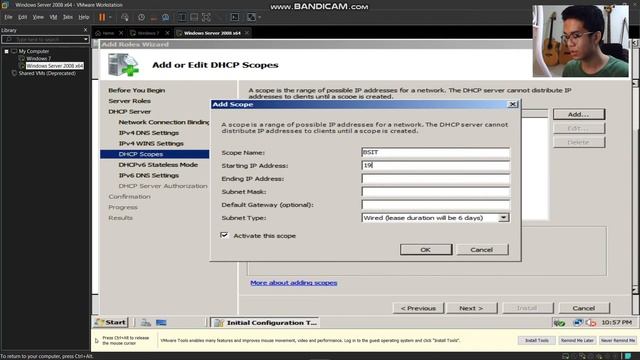Screen dimensions: 640x360
Task: Click the Stretch Guest display icon
Action: pyautogui.click(x=251, y=17)
